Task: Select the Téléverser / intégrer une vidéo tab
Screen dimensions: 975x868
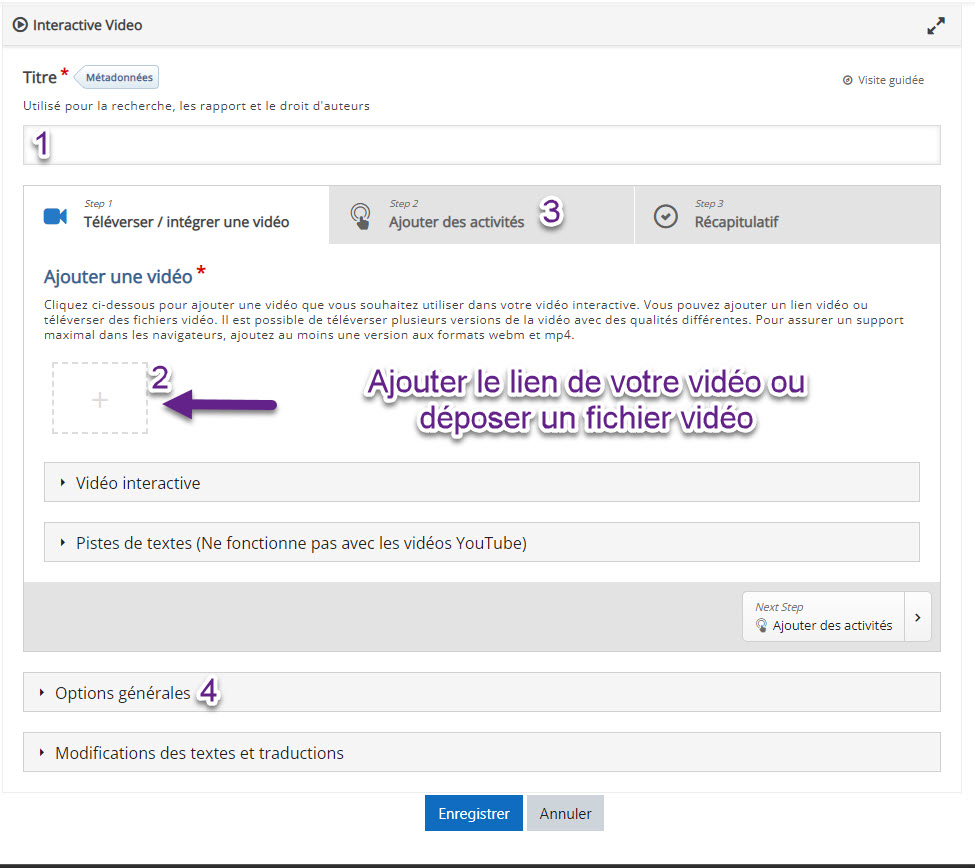Action: (177, 215)
